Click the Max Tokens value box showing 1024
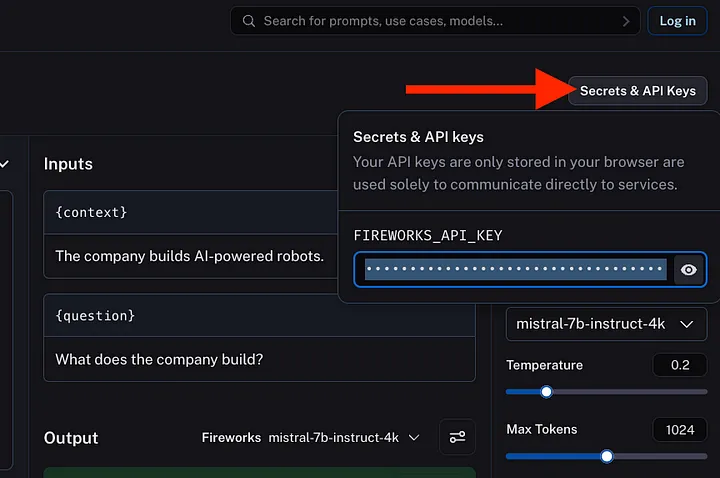 680,429
